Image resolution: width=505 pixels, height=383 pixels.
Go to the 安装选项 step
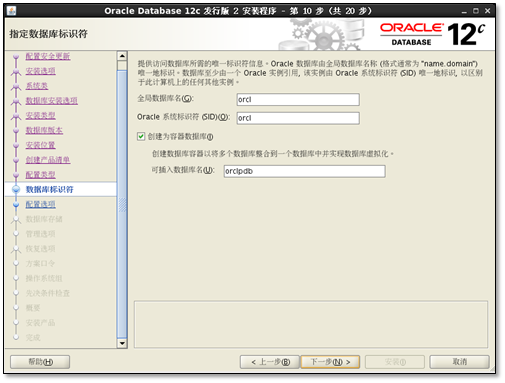[x=41, y=71]
